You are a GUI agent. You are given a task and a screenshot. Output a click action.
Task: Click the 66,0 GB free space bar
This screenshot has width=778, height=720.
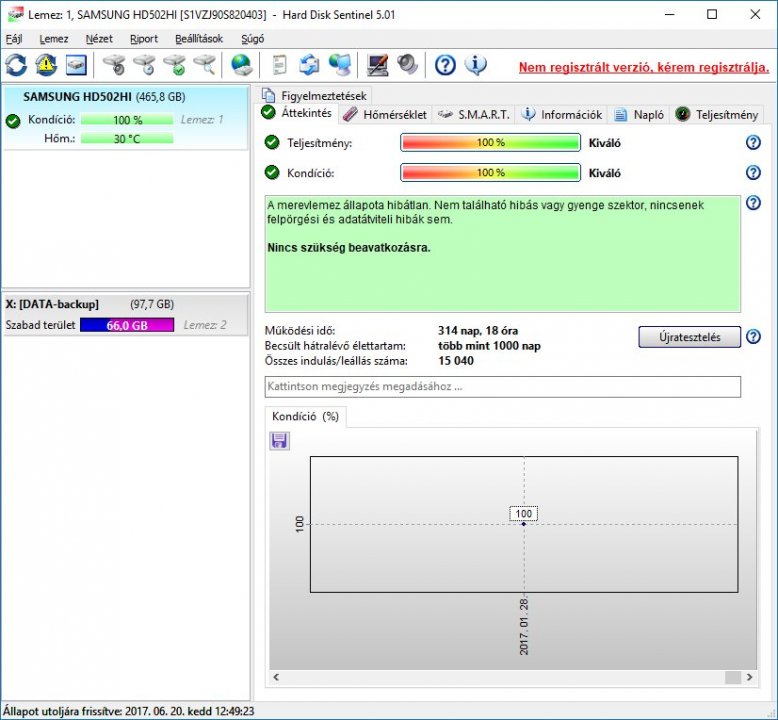click(x=127, y=325)
